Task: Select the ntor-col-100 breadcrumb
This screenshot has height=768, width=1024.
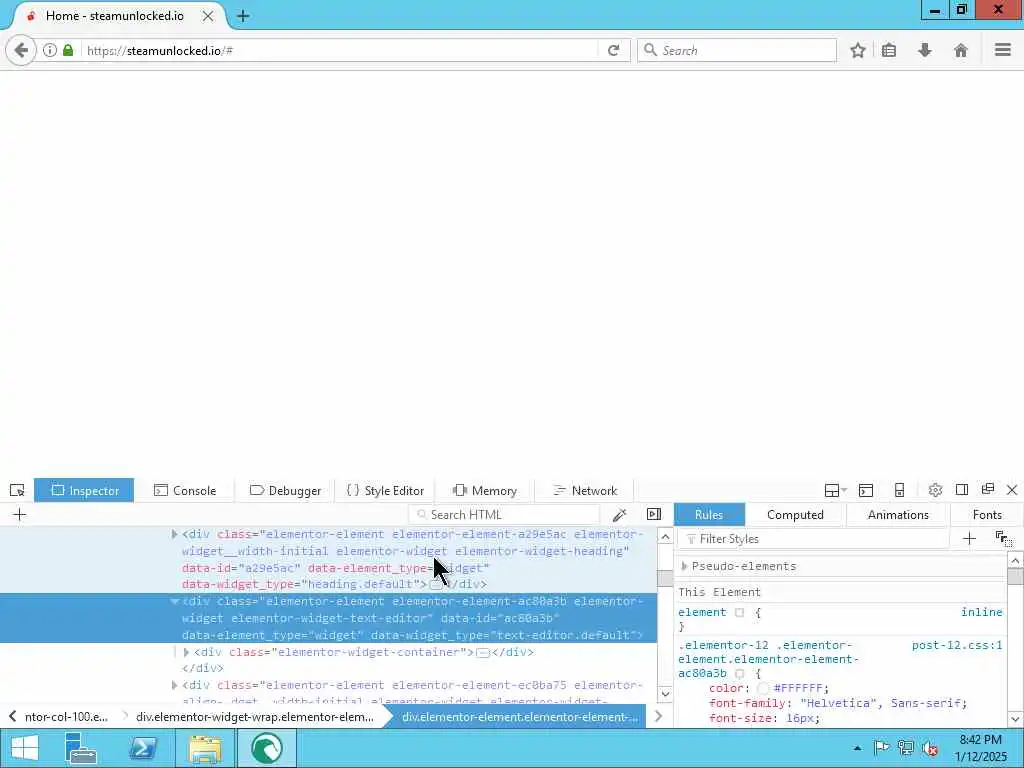Action: coord(66,716)
